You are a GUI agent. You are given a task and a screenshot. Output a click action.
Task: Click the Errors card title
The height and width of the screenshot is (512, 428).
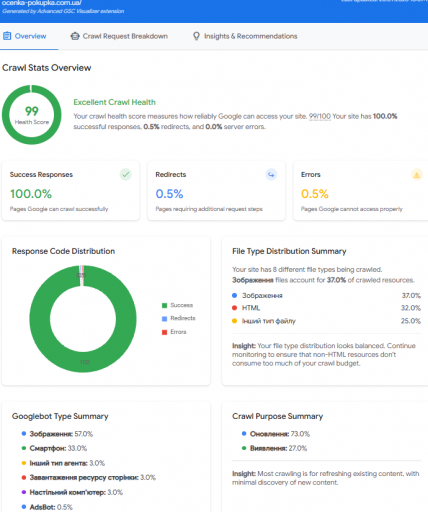tap(311, 175)
